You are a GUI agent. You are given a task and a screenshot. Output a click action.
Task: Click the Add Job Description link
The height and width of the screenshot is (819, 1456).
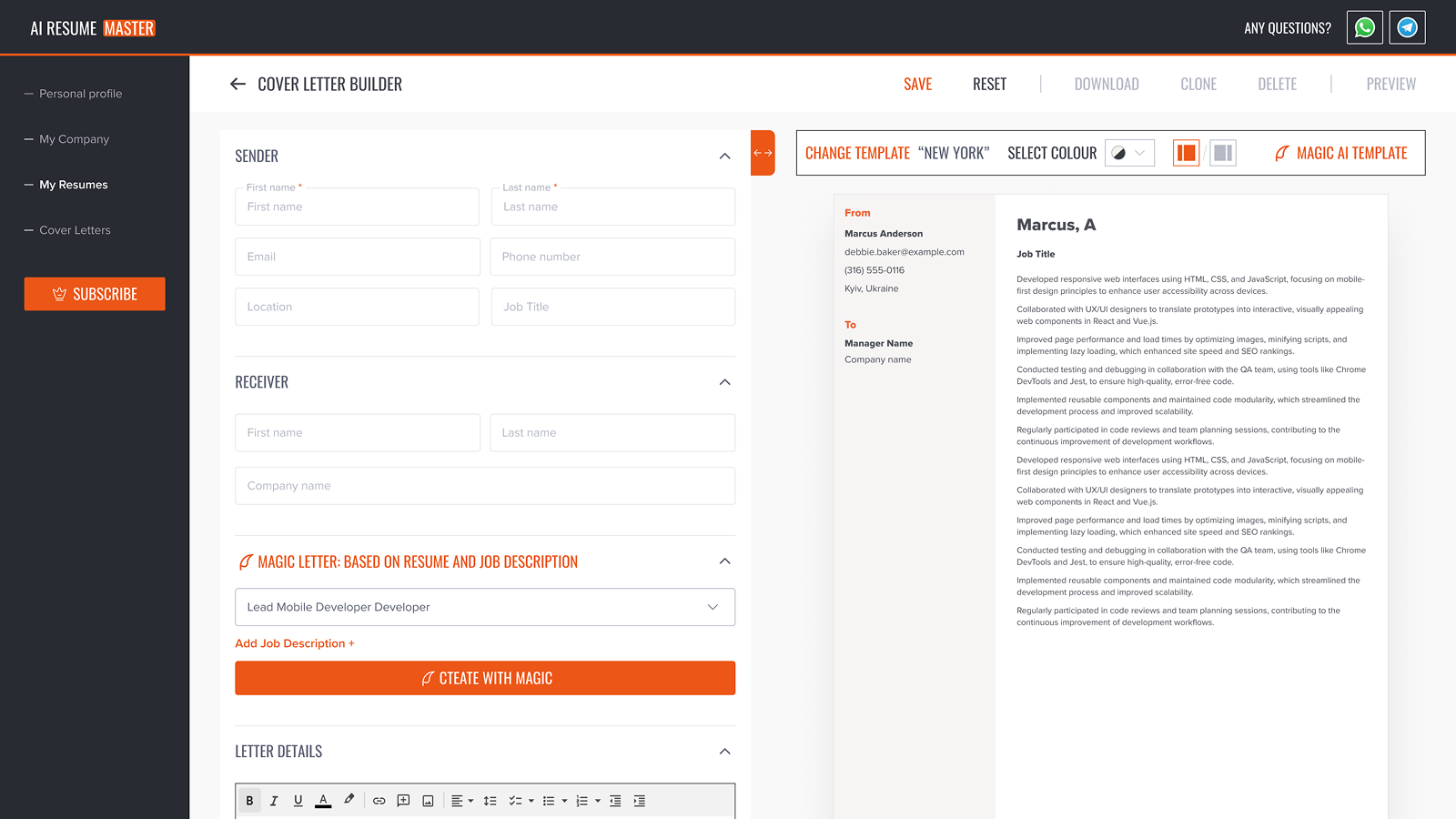(295, 643)
